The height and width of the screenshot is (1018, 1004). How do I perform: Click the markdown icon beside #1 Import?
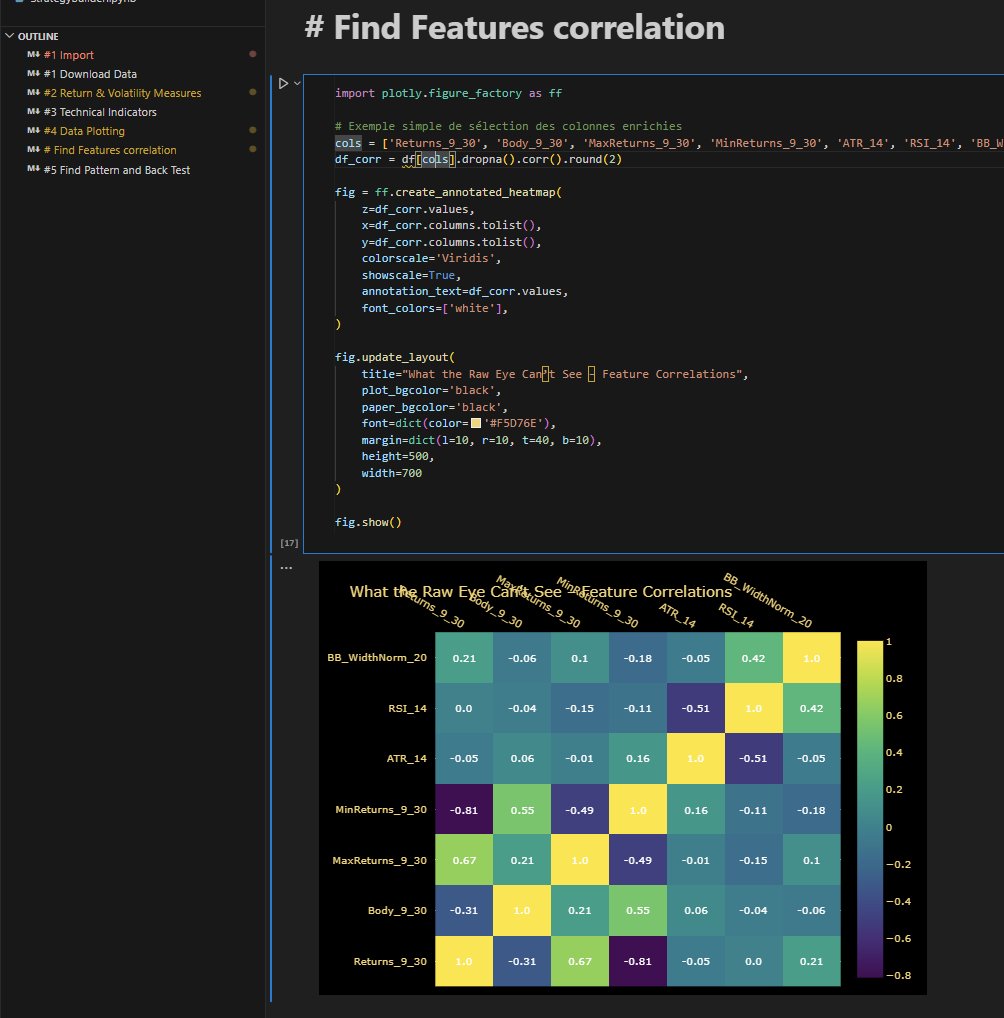pos(33,55)
